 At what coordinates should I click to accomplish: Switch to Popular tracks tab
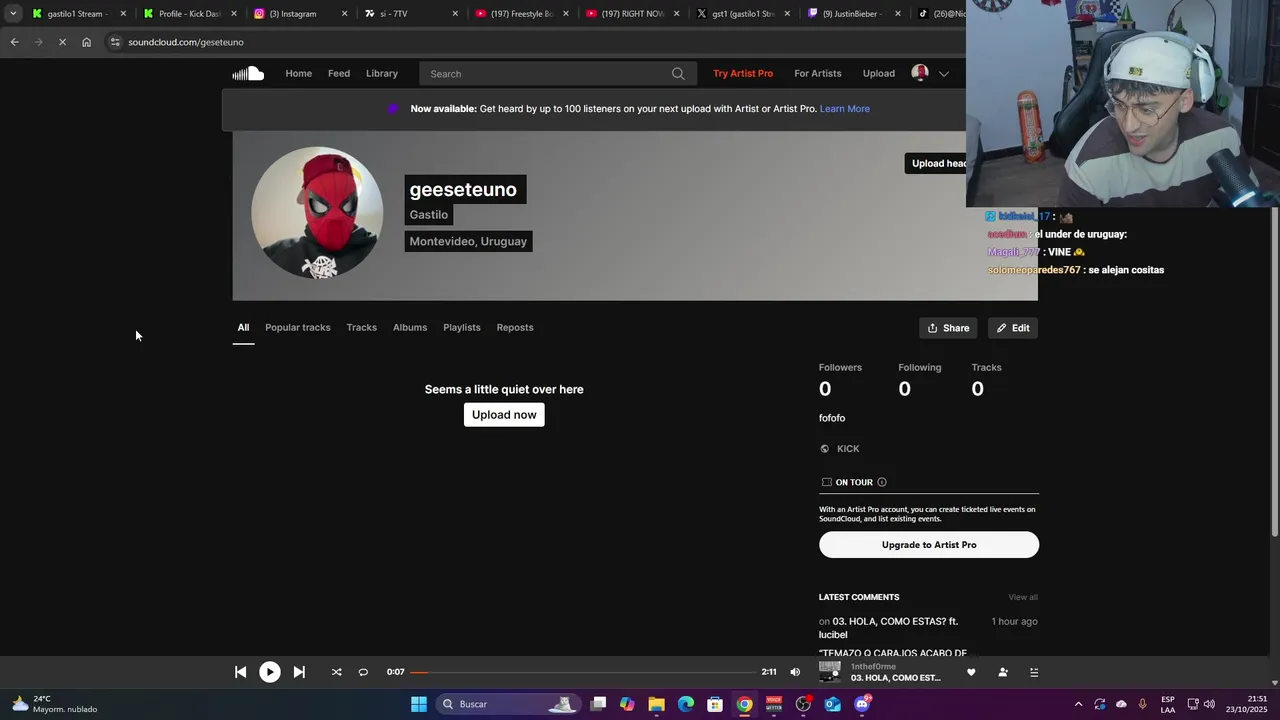(x=298, y=327)
